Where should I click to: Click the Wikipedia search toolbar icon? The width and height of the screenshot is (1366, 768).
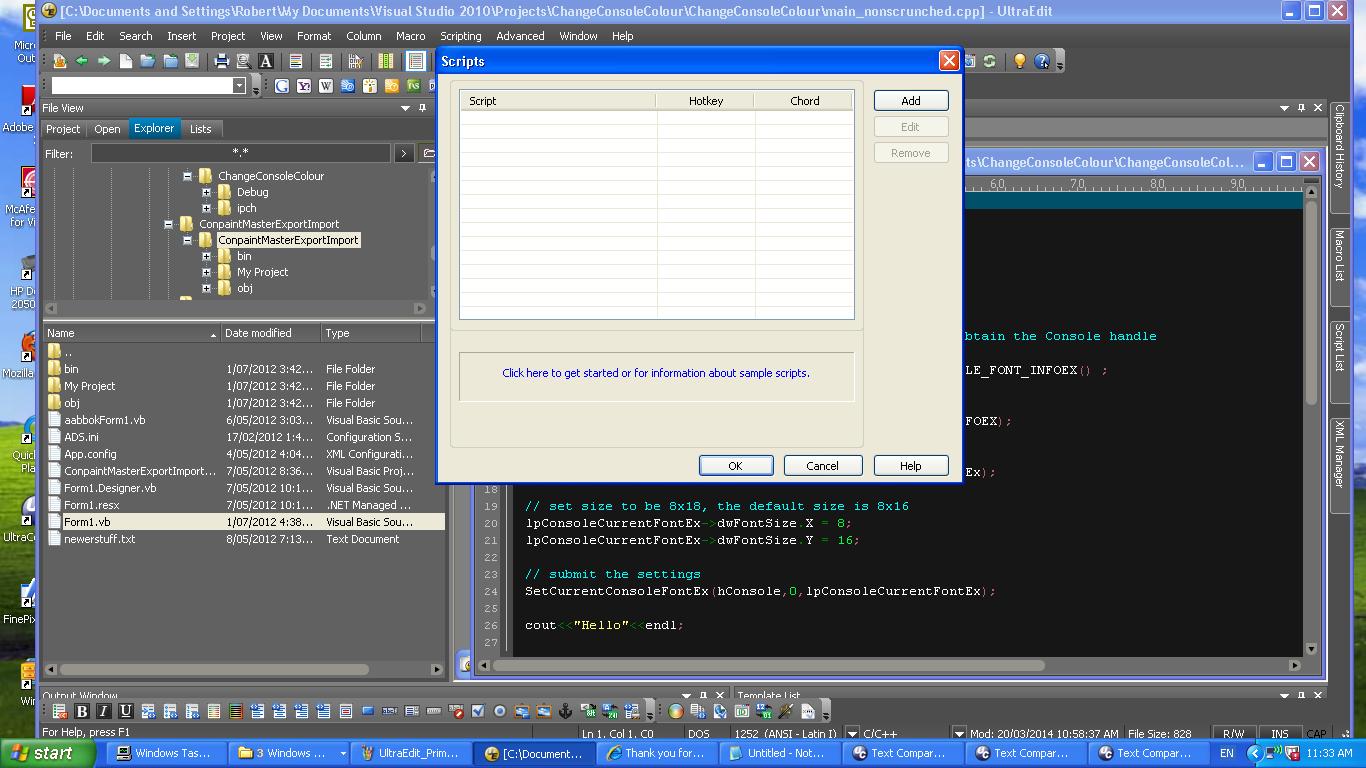[x=326, y=86]
